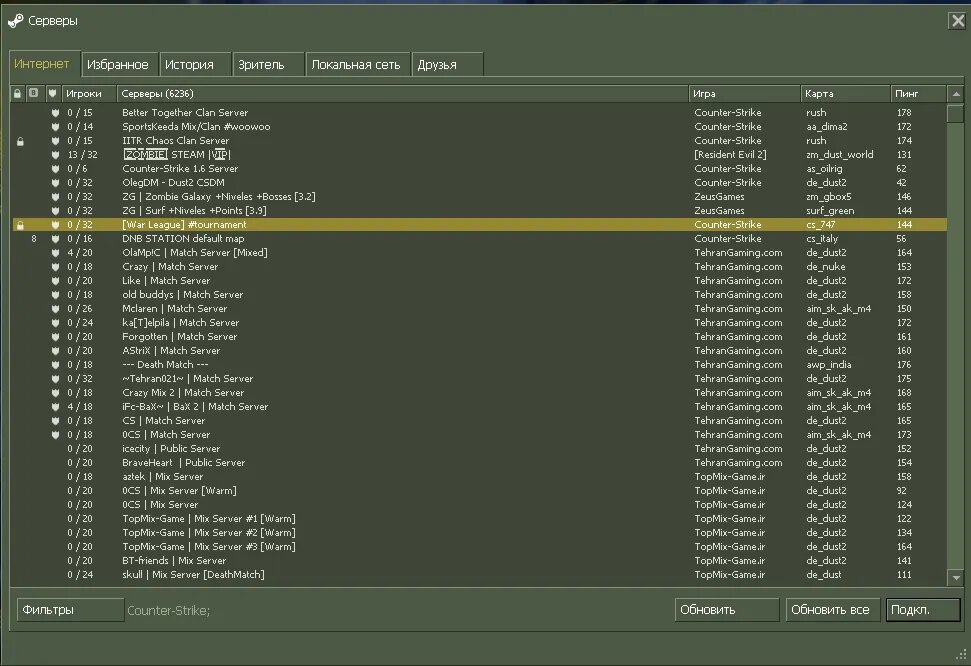The image size is (971, 666).
Task: Sort by the VAC shield column header icon
Action: point(53,94)
